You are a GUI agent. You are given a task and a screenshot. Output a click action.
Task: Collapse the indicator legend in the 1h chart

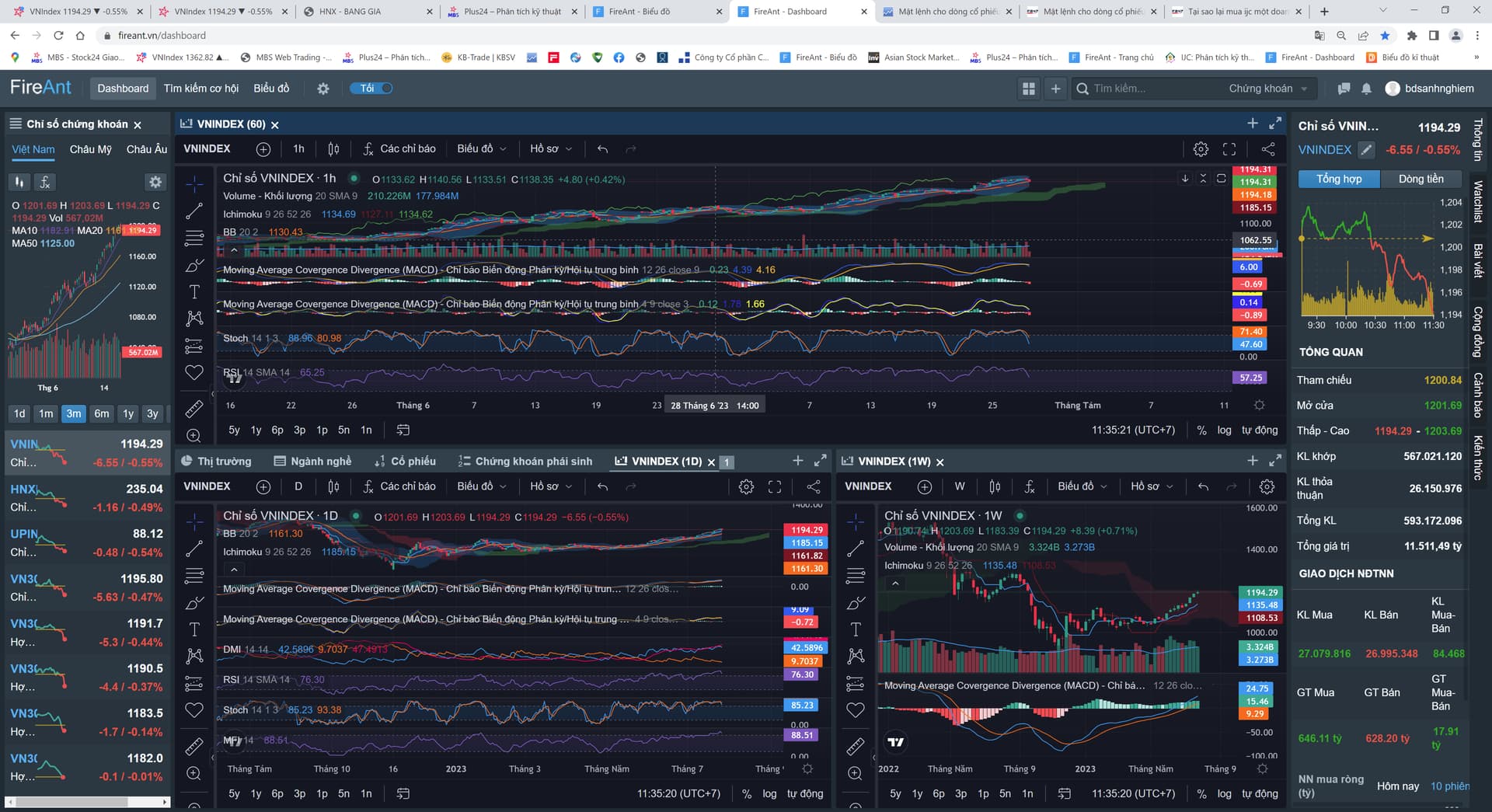point(234,250)
